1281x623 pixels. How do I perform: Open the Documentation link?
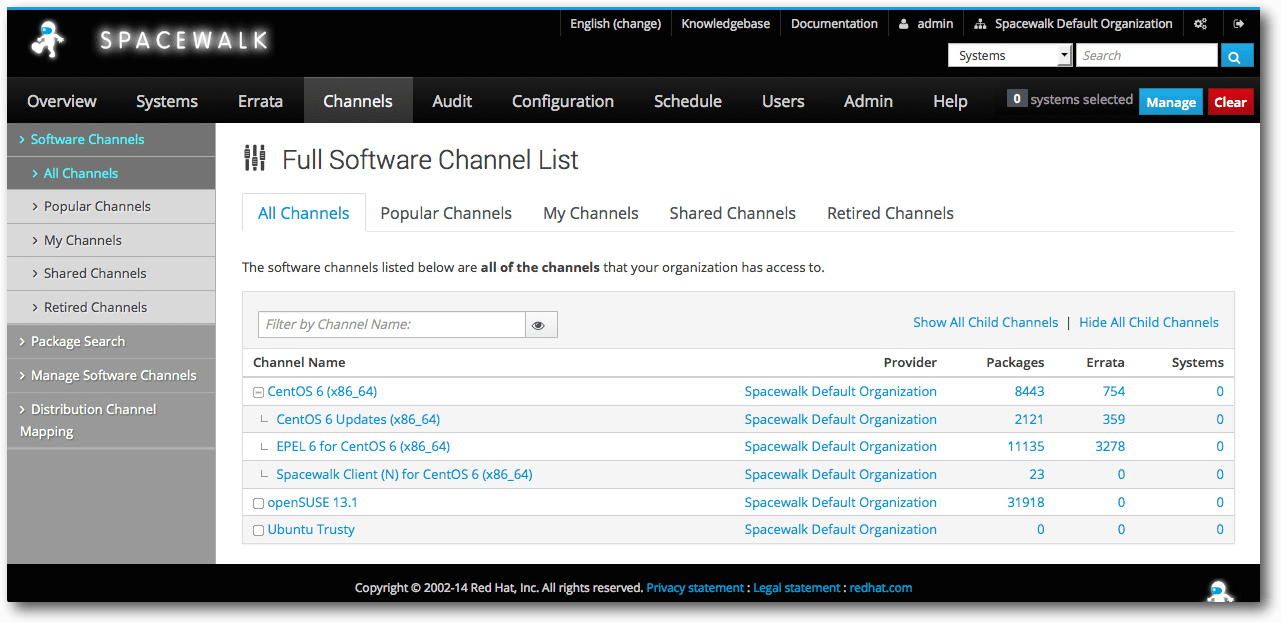834,24
